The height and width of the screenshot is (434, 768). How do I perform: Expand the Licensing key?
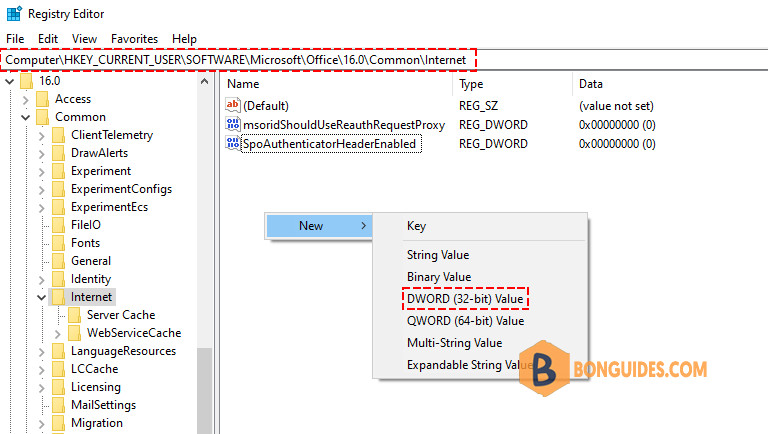click(x=42, y=388)
